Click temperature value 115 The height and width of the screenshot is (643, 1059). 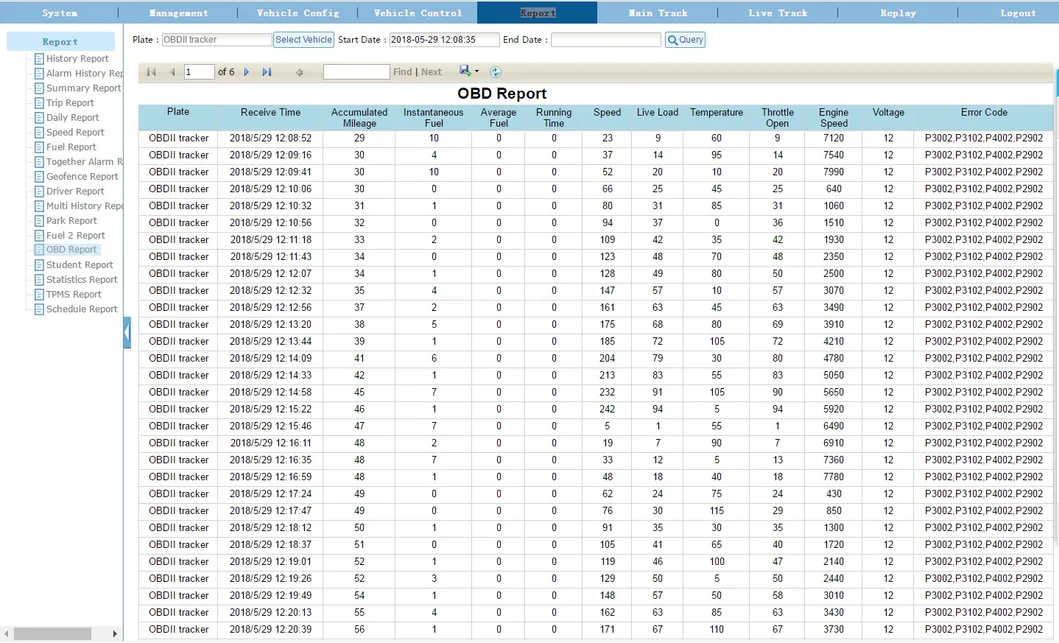click(717, 511)
